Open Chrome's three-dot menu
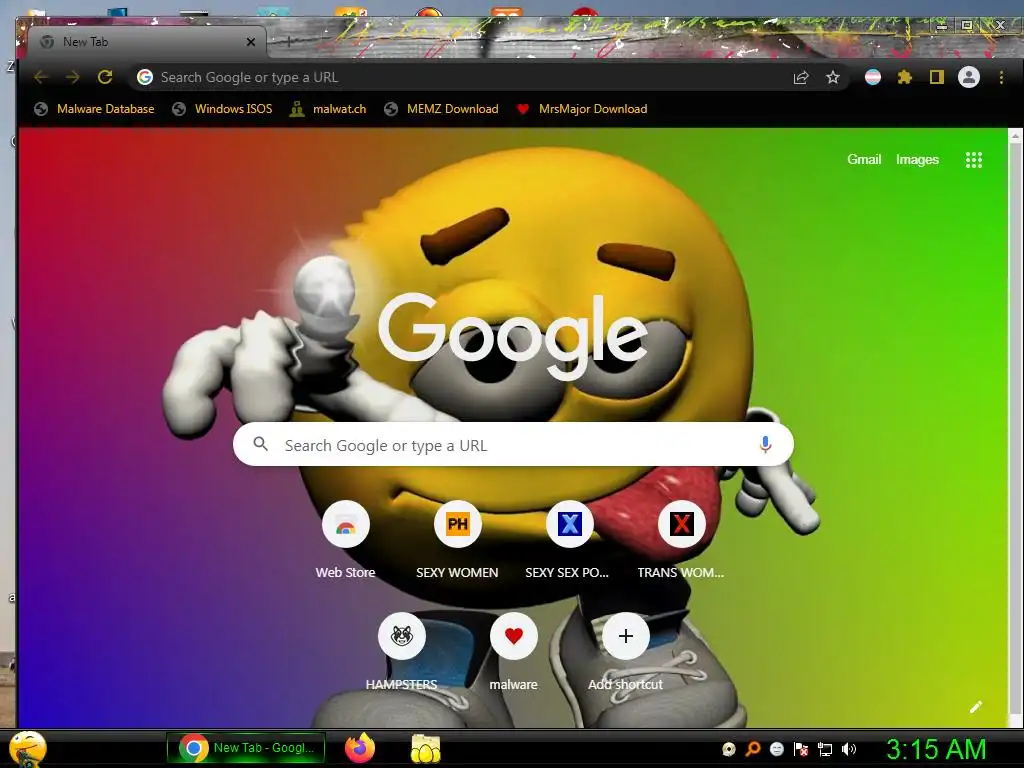 point(1001,78)
